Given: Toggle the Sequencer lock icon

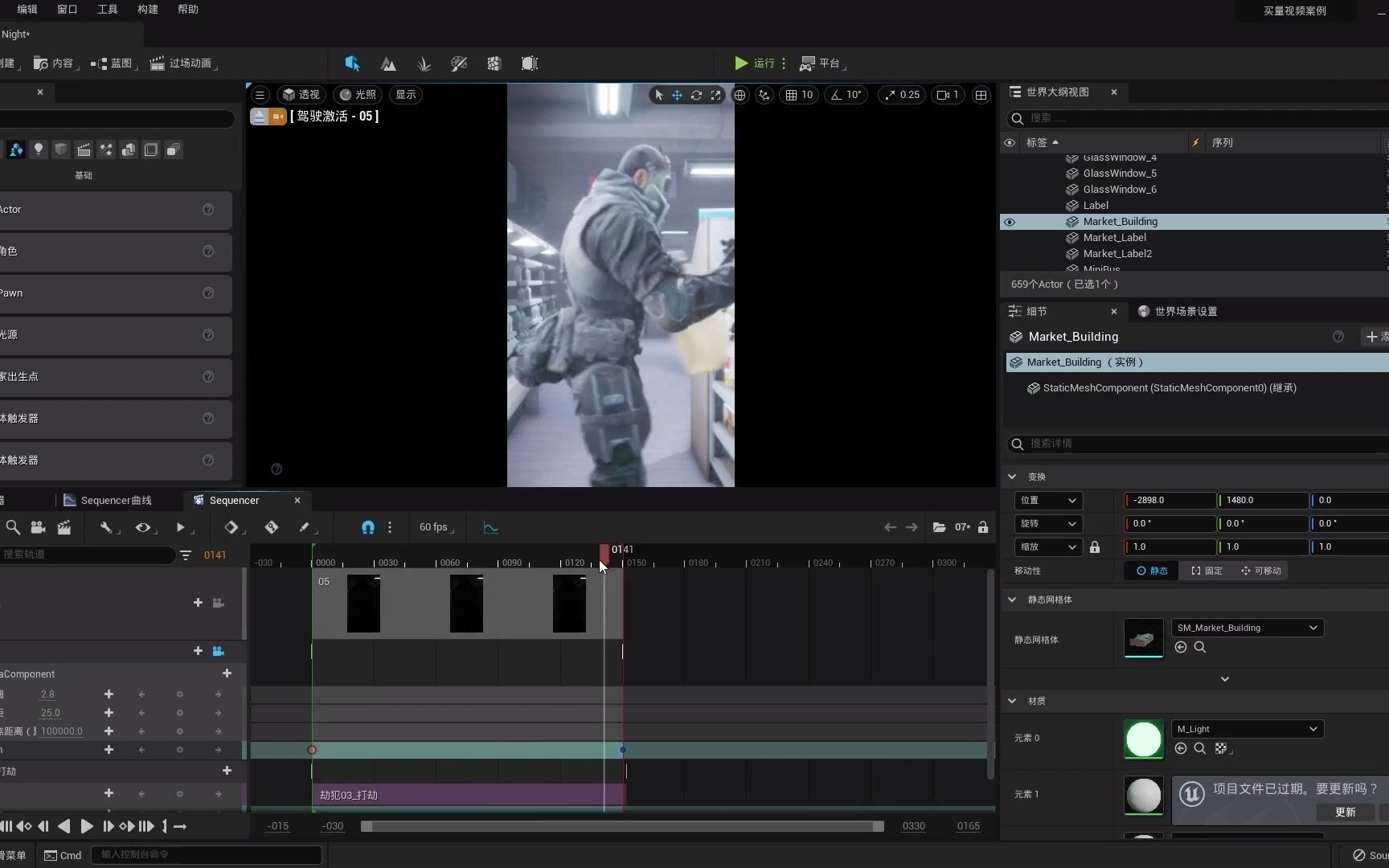Looking at the screenshot, I should [982, 528].
